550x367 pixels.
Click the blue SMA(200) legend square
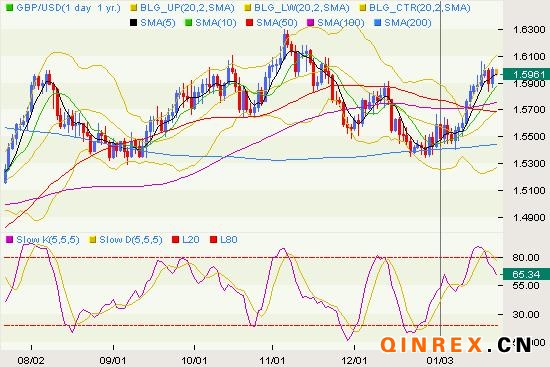377,23
